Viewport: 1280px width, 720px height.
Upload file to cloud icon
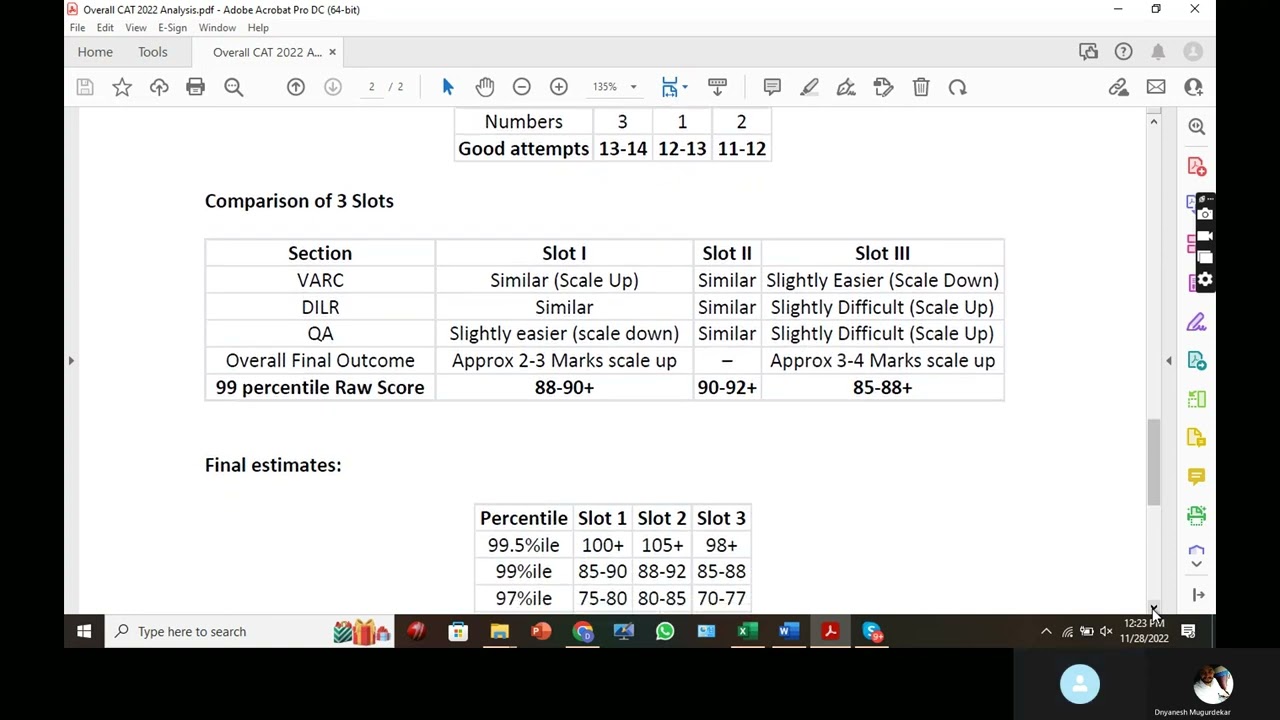(159, 87)
